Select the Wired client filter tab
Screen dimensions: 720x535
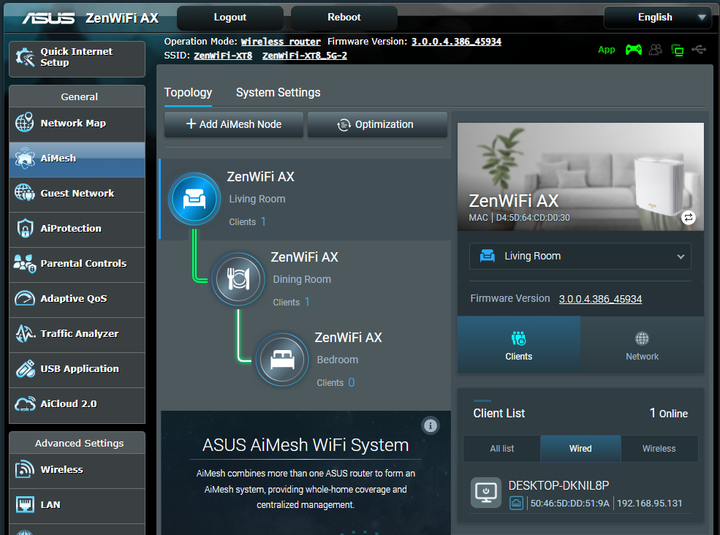(x=580, y=449)
